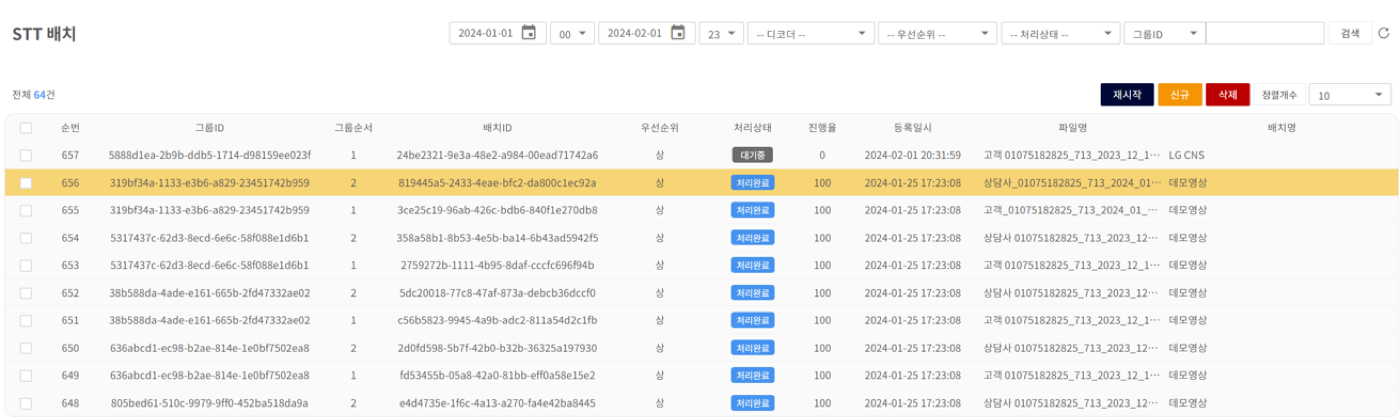
Task: Click sequence number 650 cell
Action: click(70, 348)
